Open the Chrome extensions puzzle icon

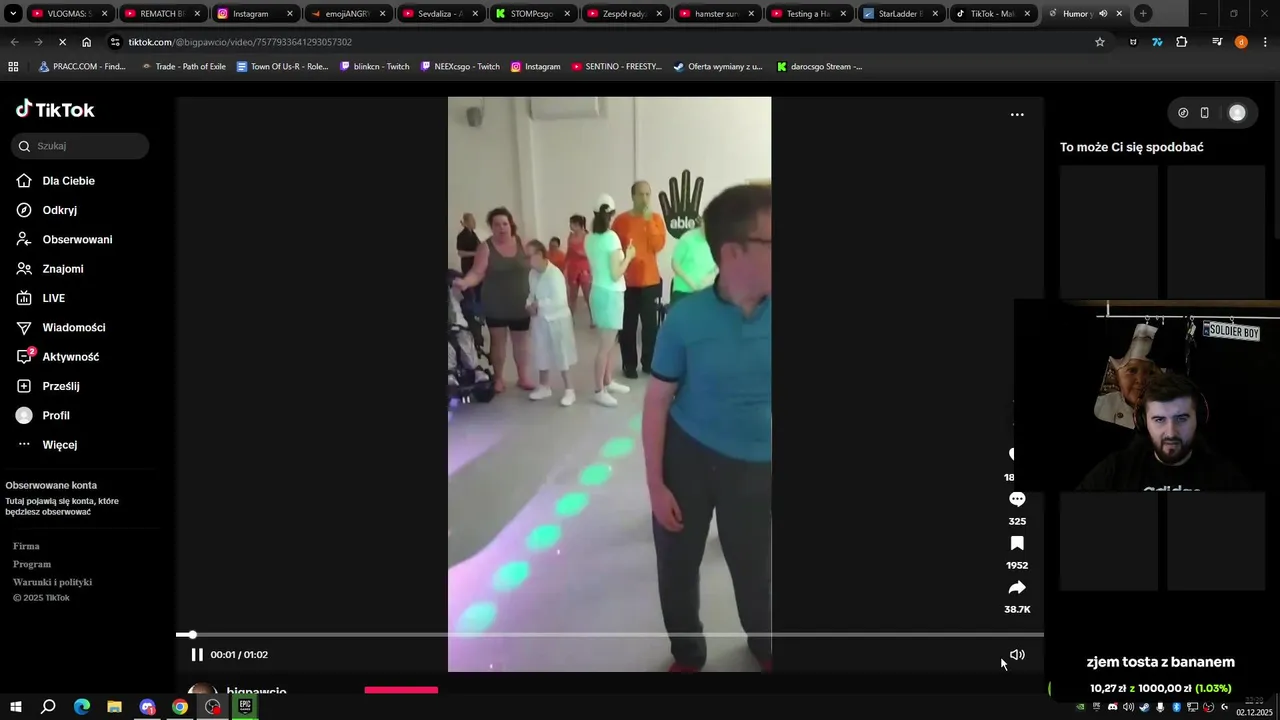(1182, 42)
